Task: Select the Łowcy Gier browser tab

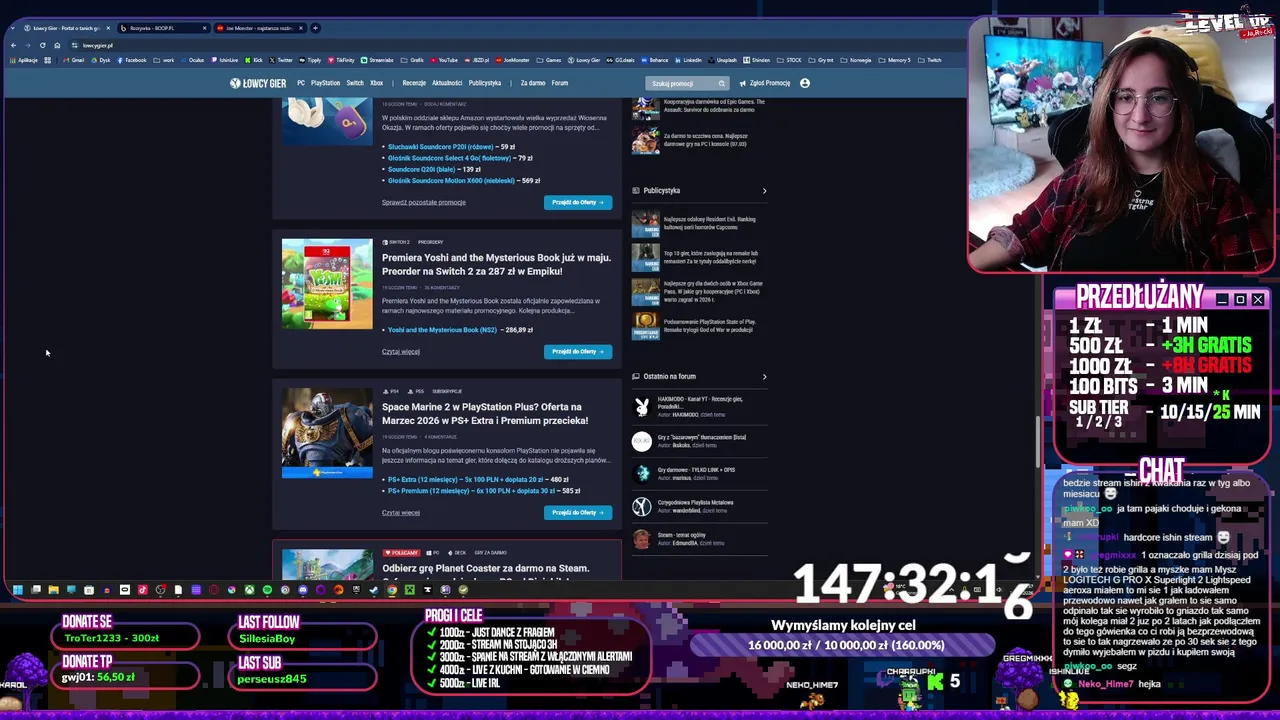Action: (x=67, y=28)
